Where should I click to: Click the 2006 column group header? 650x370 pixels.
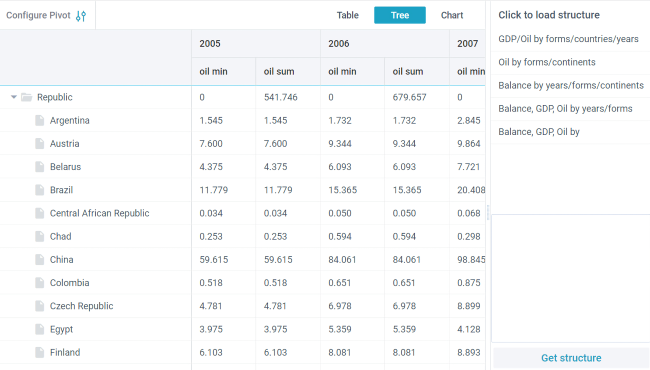(x=385, y=44)
